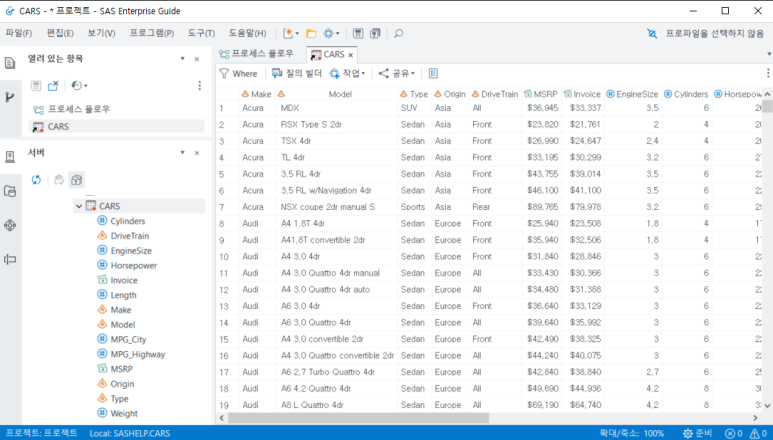Click the horizontal scrollbar thumb of data grid
Image resolution: width=773 pixels, height=440 pixels.
coord(358,418)
